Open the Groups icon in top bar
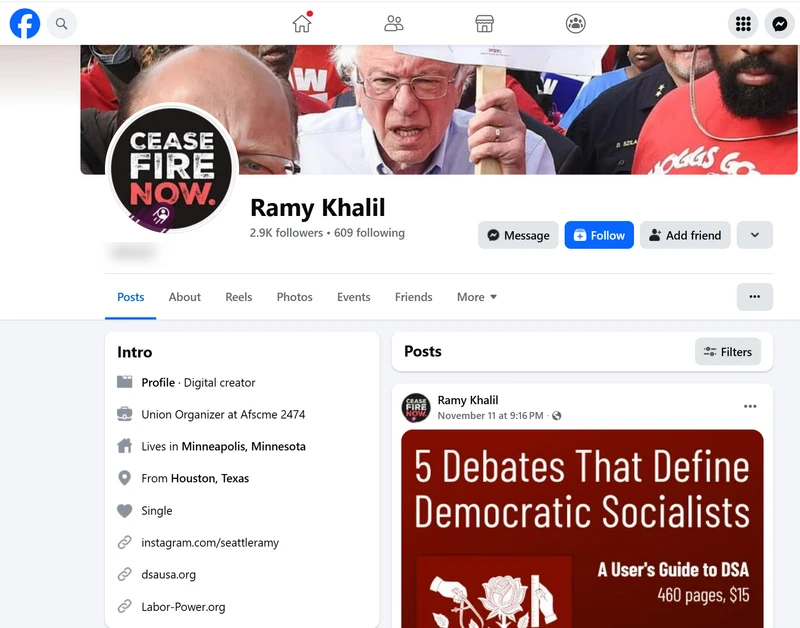Image resolution: width=800 pixels, height=628 pixels. [576, 23]
